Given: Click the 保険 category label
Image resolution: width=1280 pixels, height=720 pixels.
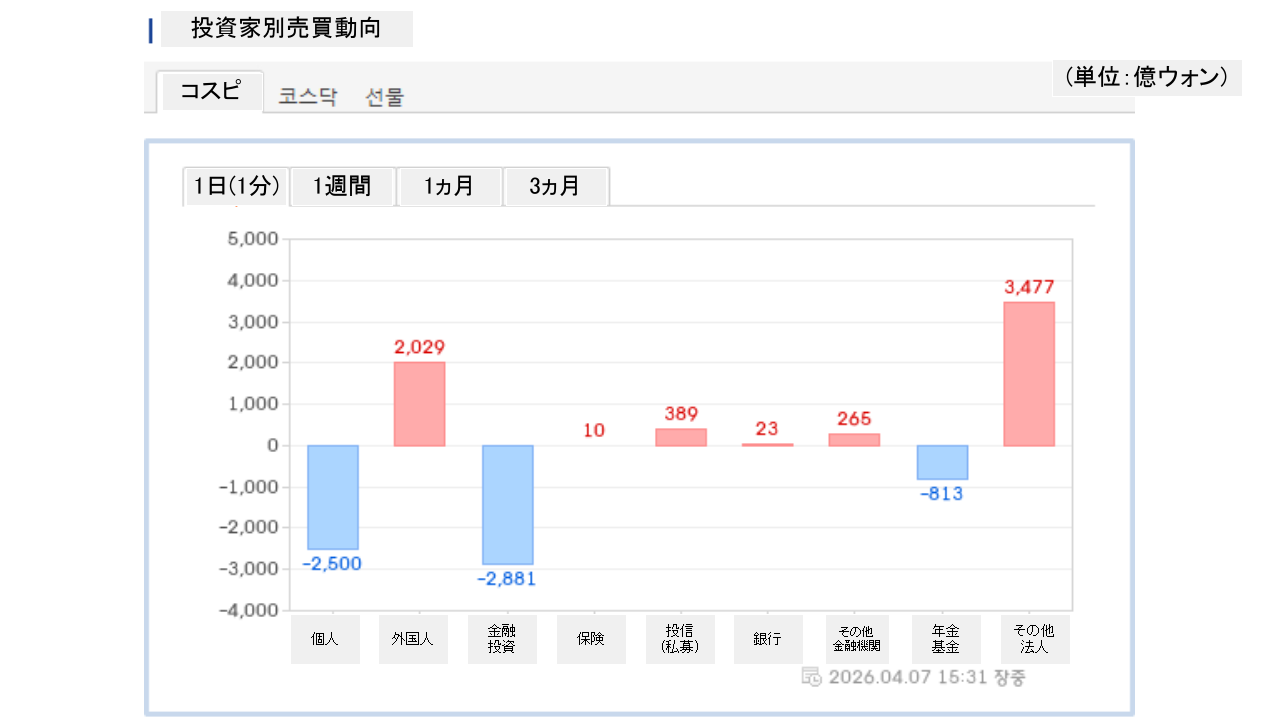Looking at the screenshot, I should (591, 639).
